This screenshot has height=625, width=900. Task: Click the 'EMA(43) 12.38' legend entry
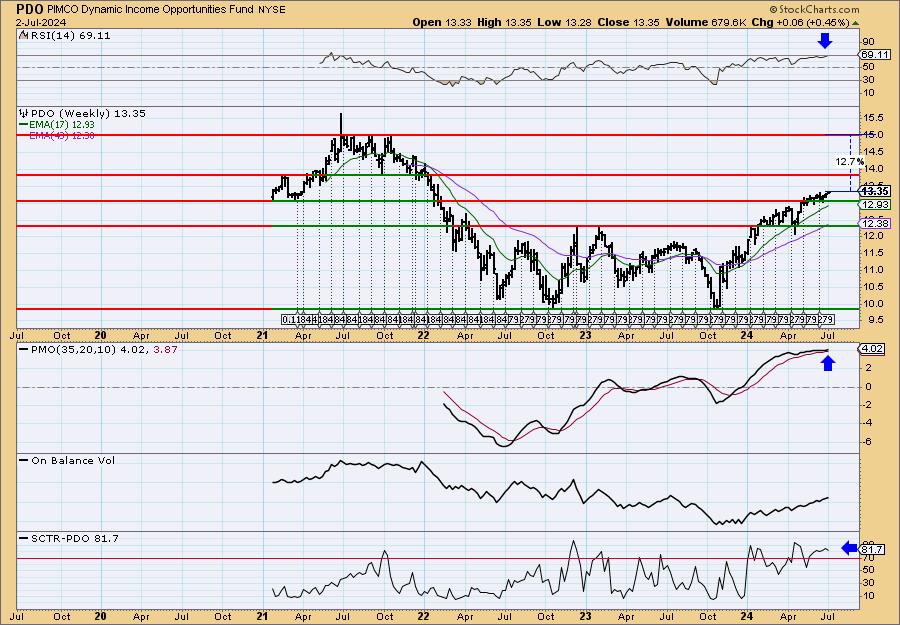click(61, 135)
